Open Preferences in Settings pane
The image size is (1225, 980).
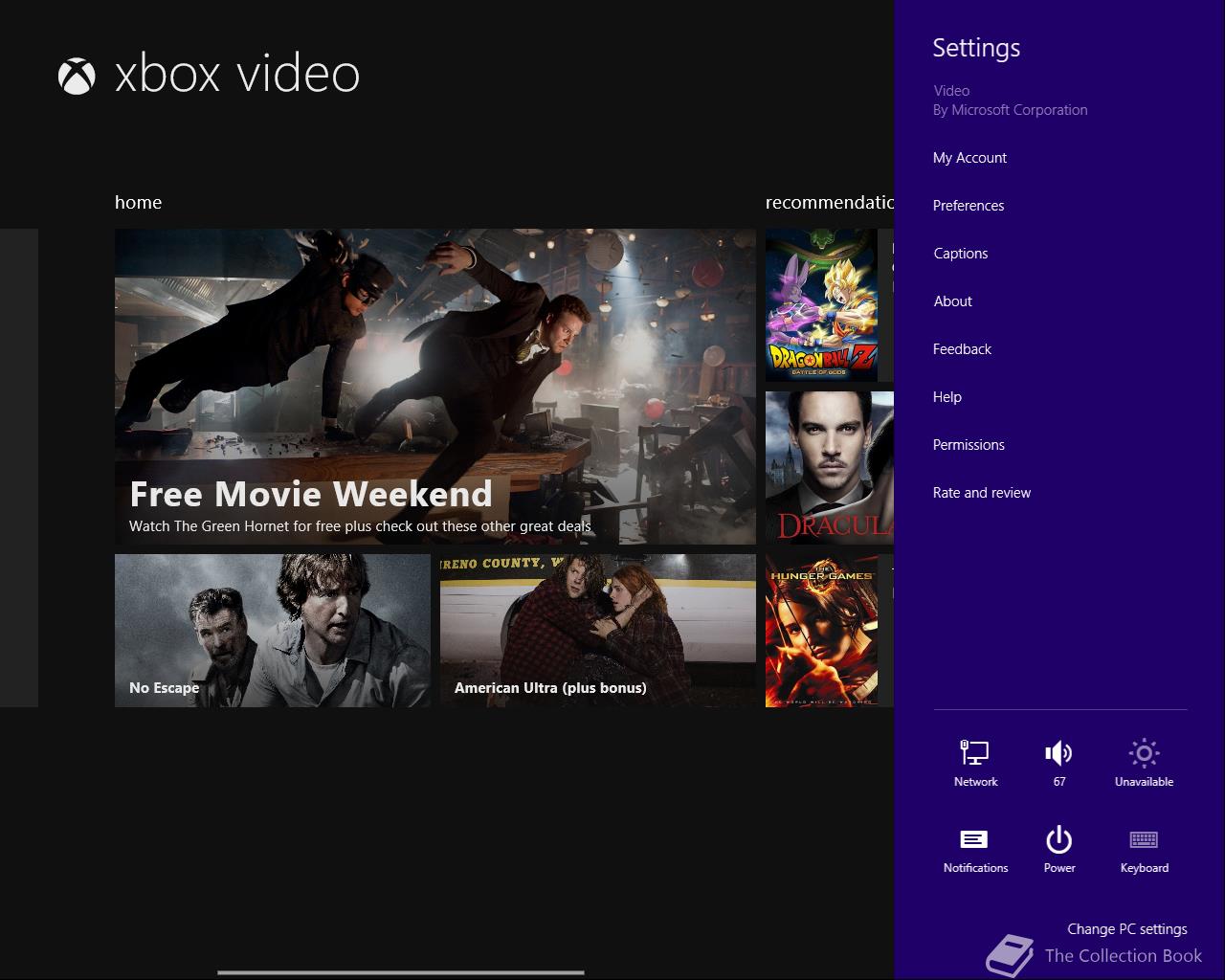(x=969, y=206)
